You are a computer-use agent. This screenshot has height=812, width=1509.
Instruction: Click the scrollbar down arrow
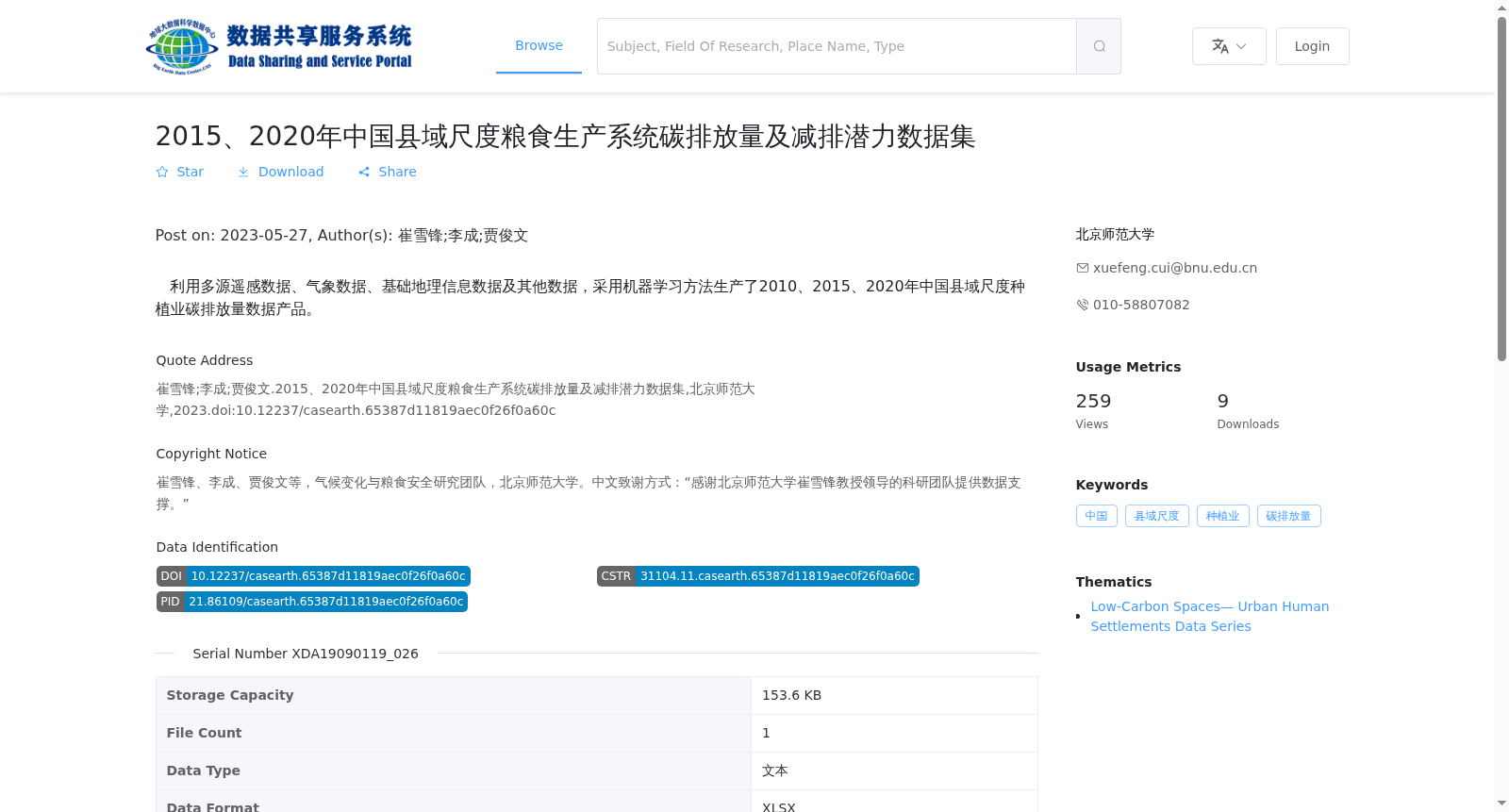[1501, 804]
